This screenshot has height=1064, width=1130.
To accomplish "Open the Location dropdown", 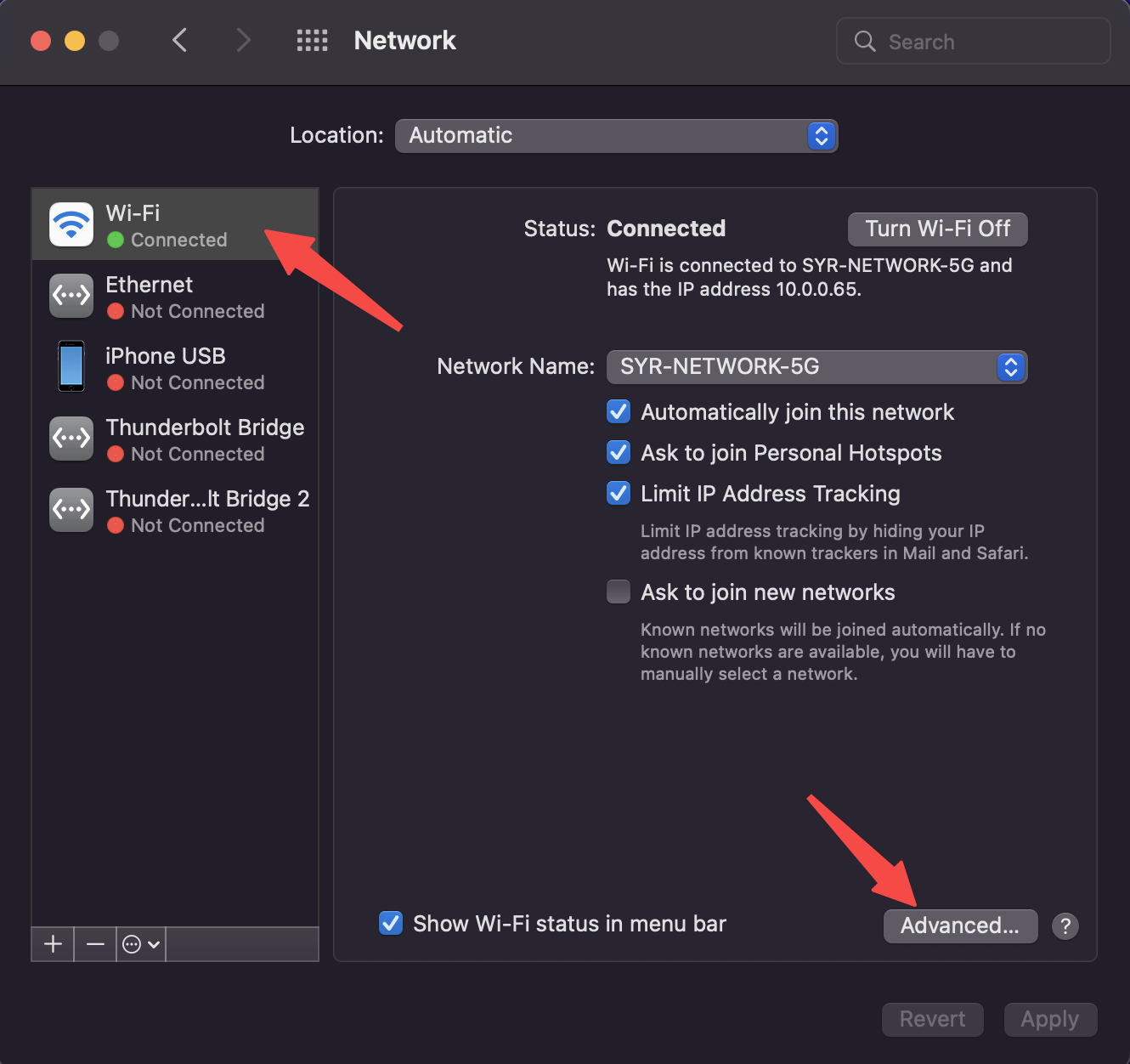I will point(616,136).
